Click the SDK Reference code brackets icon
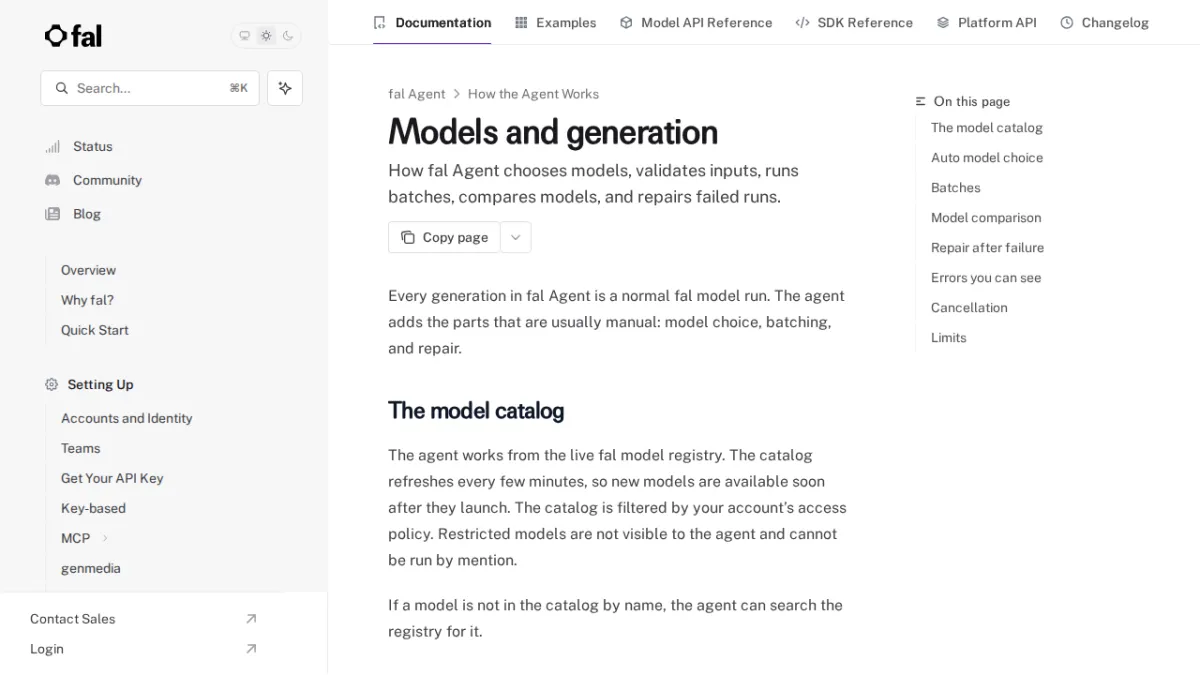The image size is (1200, 675). click(x=802, y=22)
